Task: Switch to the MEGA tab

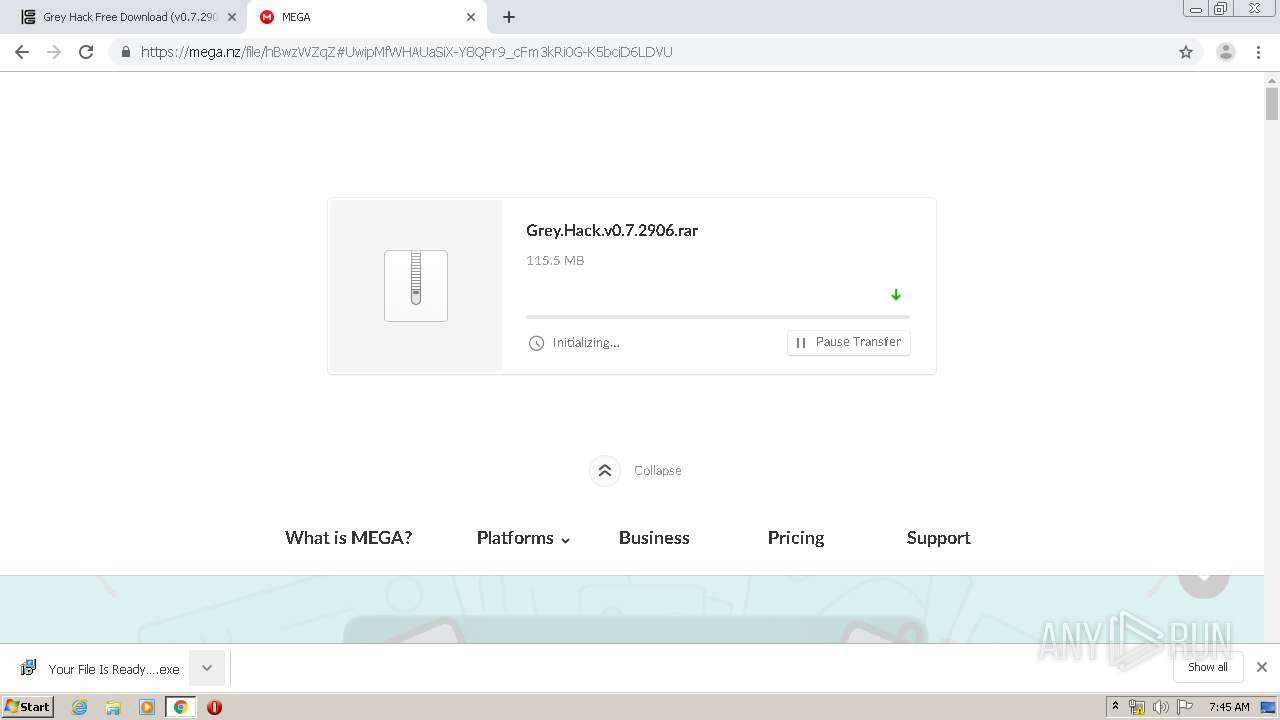Action: [x=367, y=17]
